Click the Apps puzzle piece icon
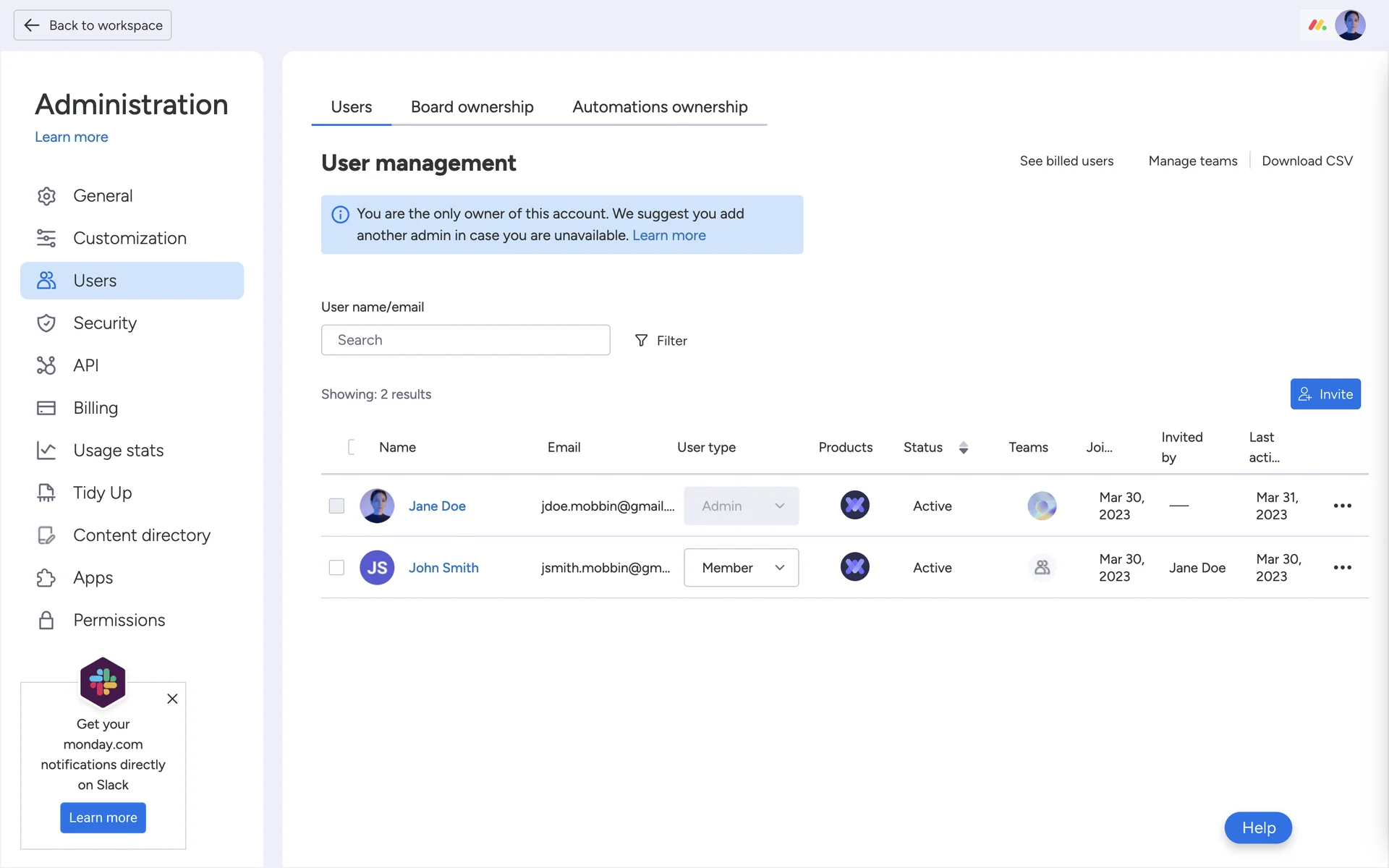This screenshot has height=868, width=1389. (46, 578)
